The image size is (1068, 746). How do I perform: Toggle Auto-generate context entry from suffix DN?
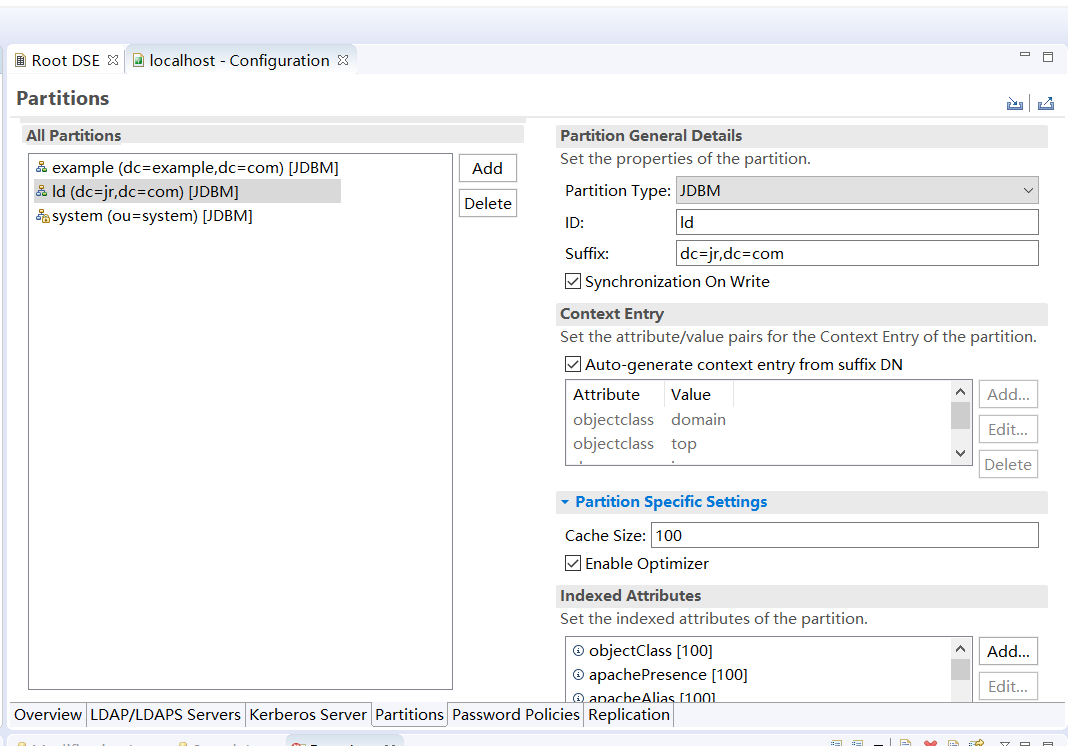(572, 364)
